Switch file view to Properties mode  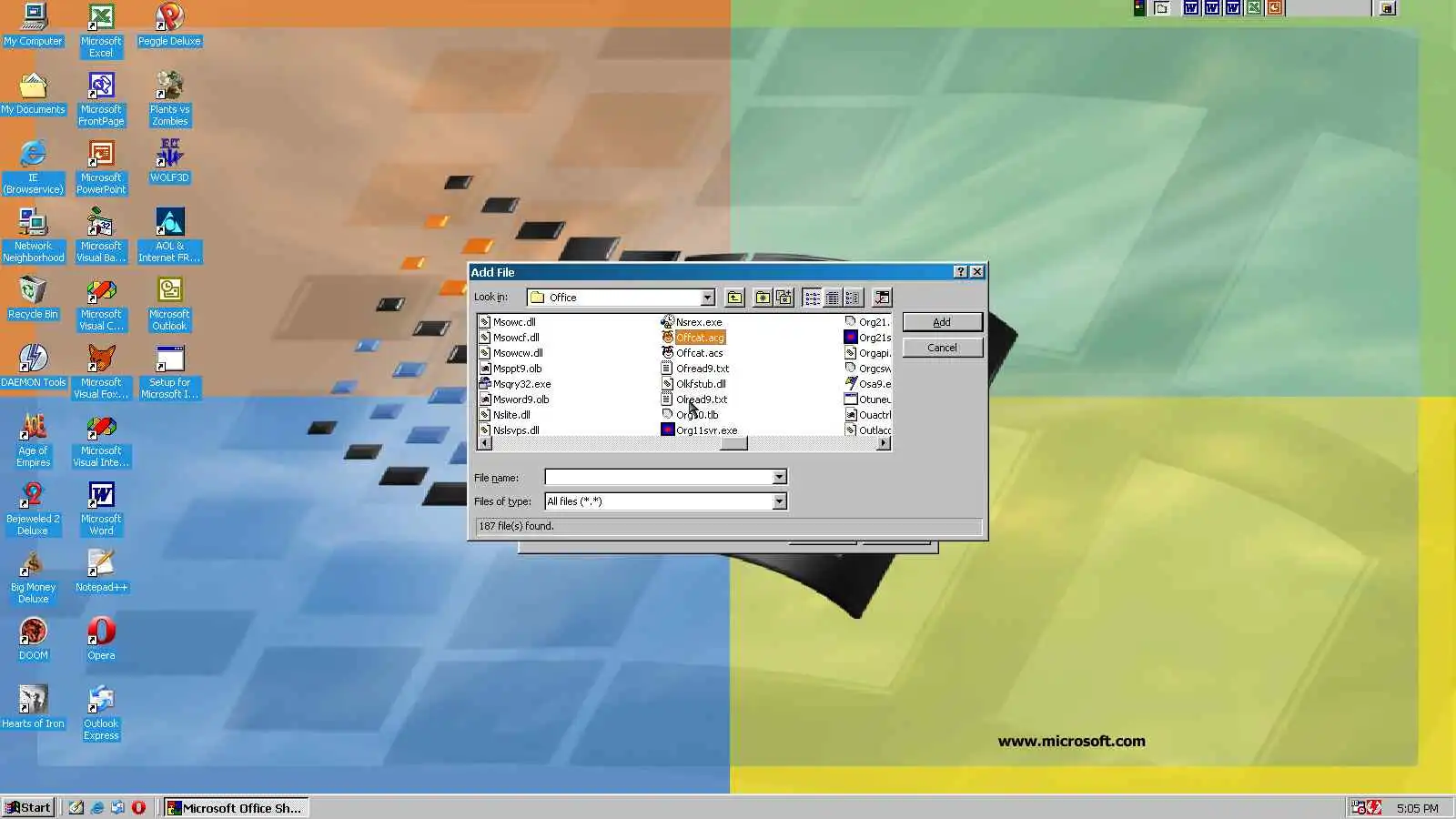852,298
